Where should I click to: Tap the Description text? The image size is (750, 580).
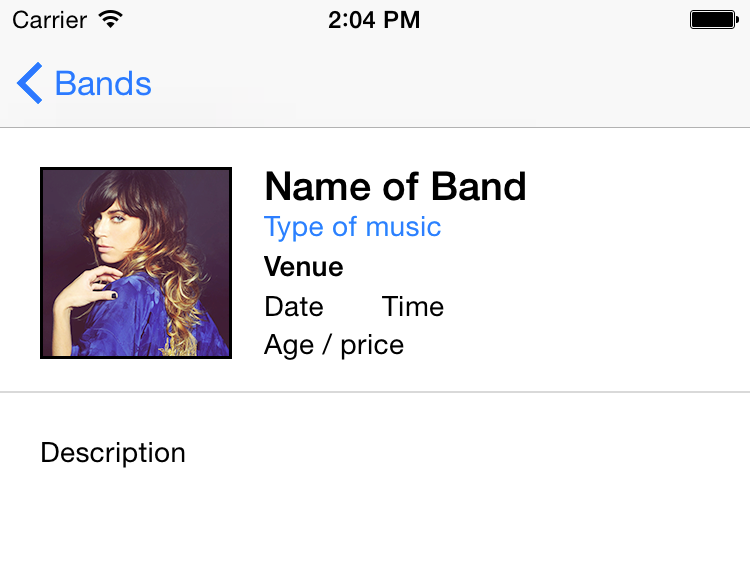113,452
